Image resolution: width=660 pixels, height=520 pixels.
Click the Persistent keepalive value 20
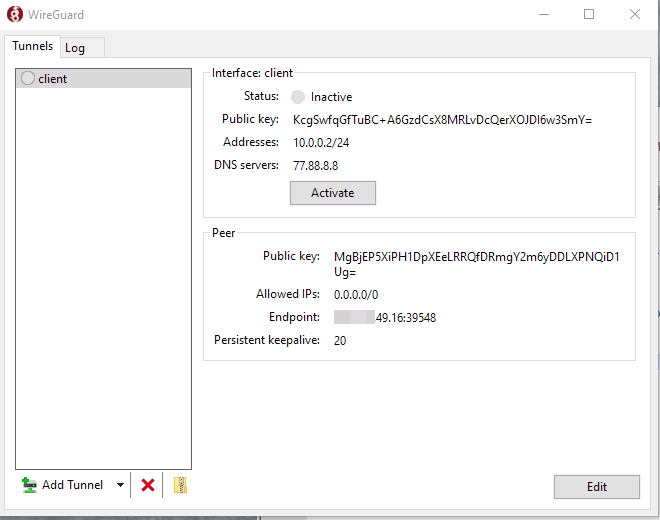tap(340, 341)
